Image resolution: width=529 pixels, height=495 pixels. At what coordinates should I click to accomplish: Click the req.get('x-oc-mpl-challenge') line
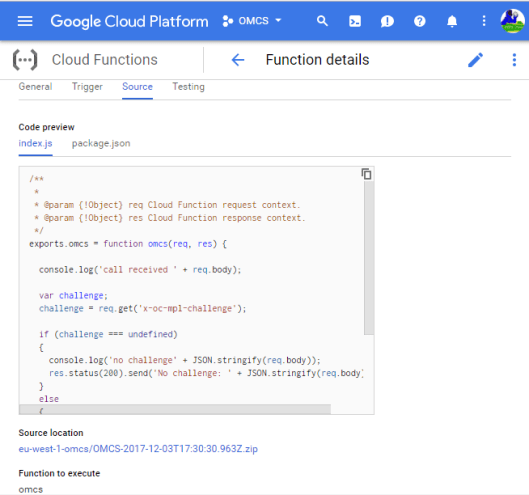(x=143, y=308)
